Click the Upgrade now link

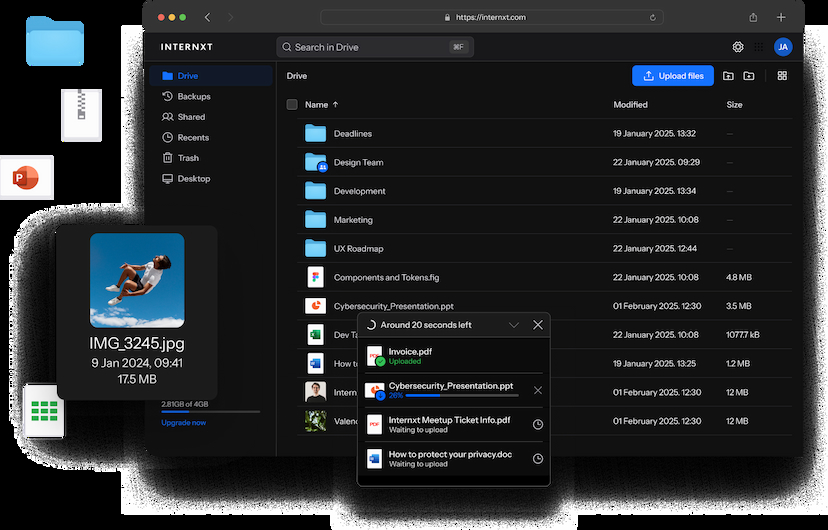coord(184,423)
